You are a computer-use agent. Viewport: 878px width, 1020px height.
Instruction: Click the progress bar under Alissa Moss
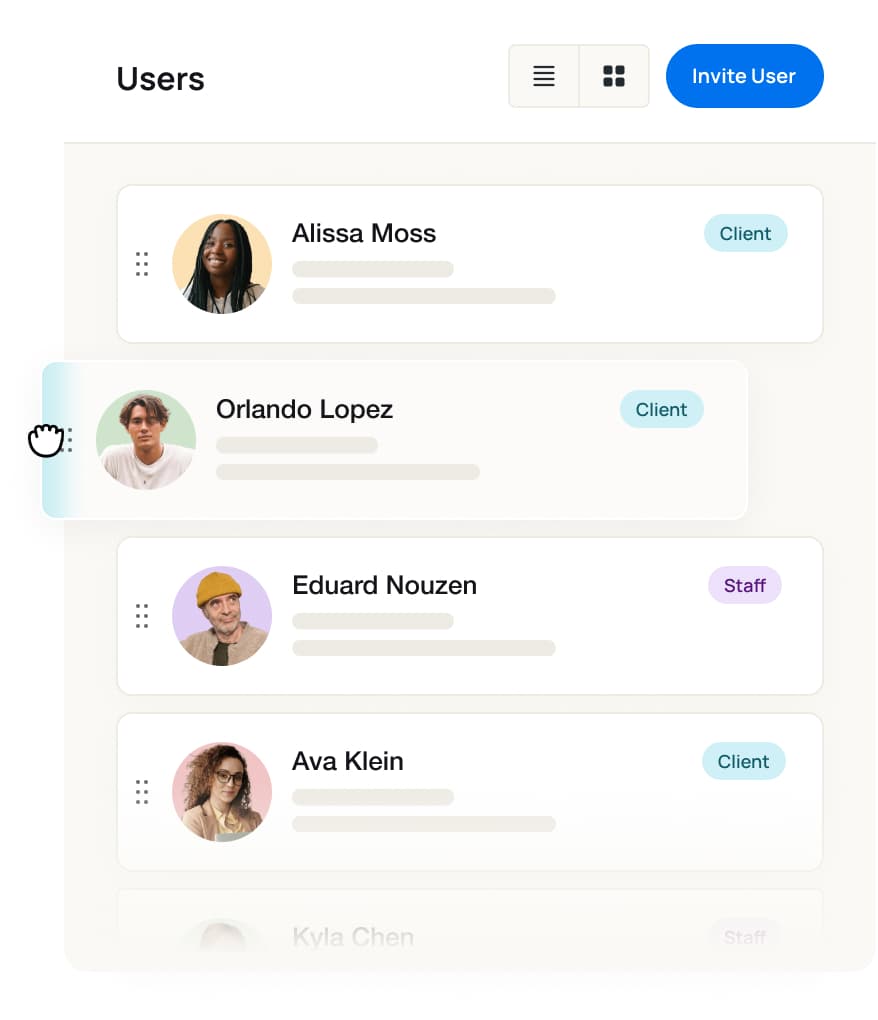coord(372,268)
